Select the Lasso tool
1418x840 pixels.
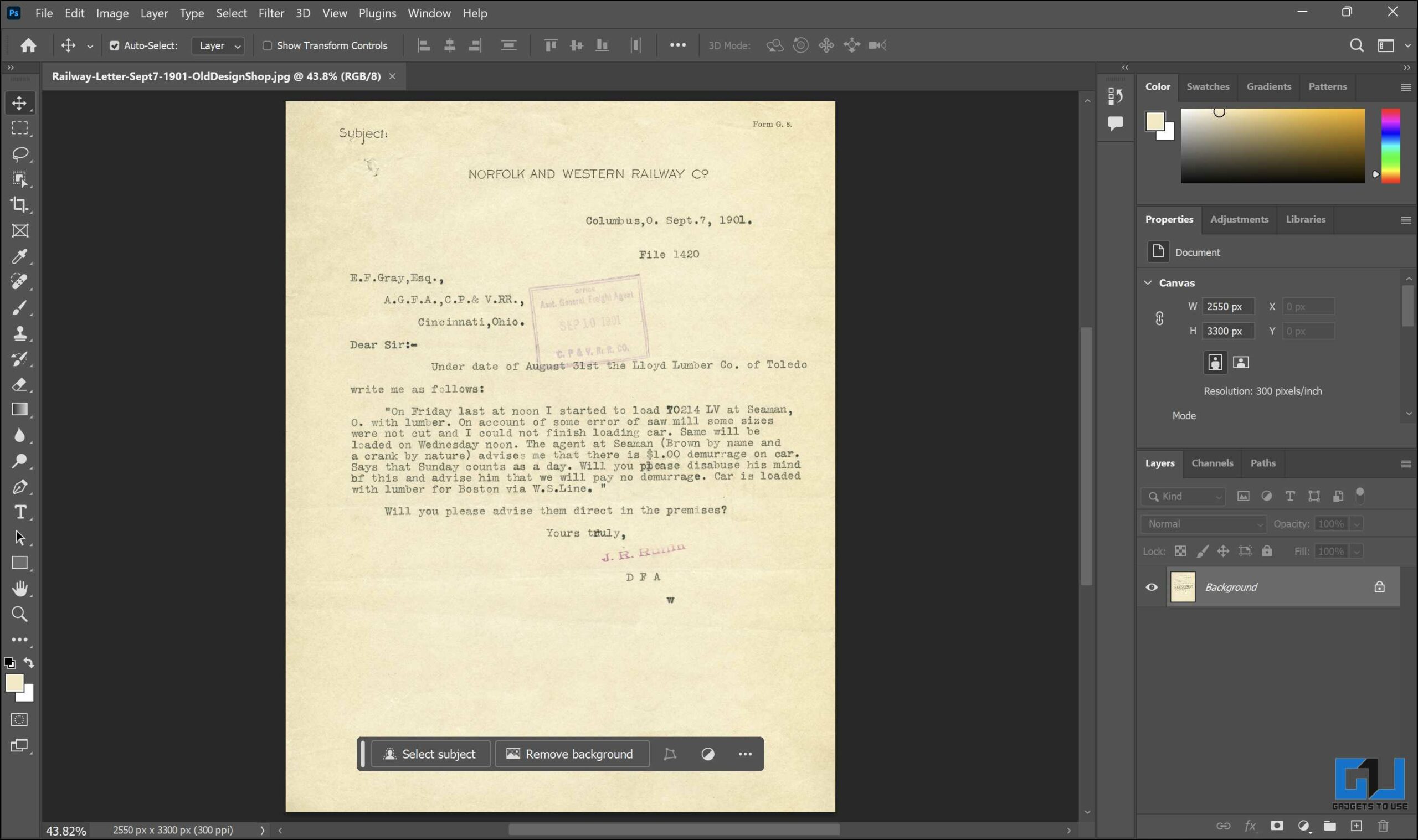[x=20, y=154]
